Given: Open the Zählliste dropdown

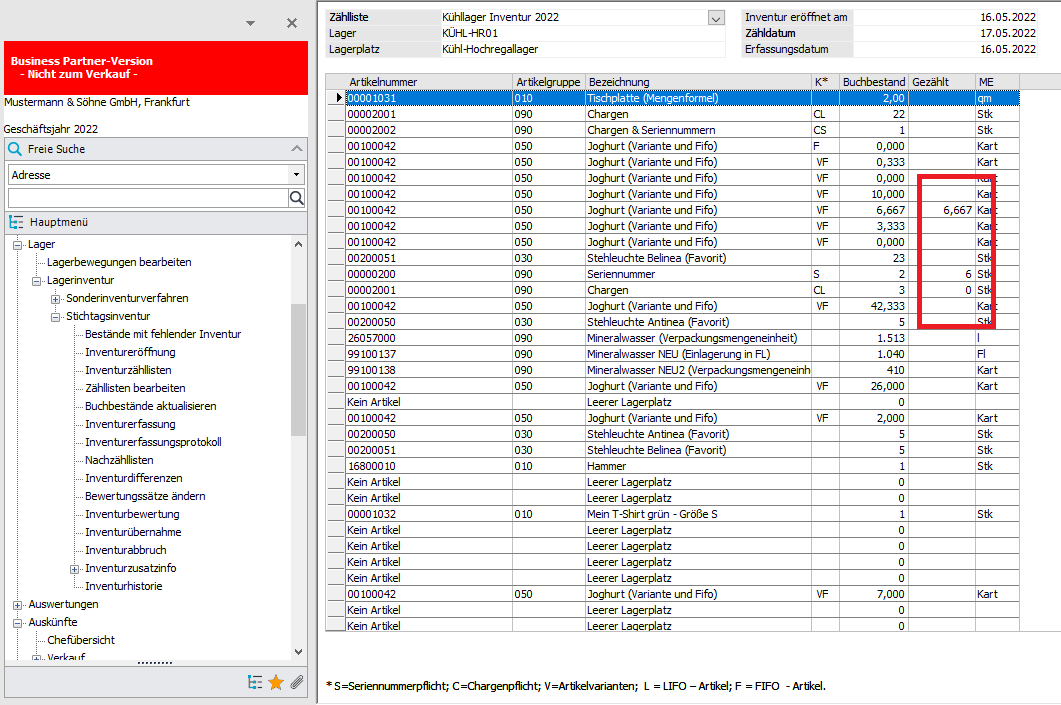Looking at the screenshot, I should pyautogui.click(x=715, y=17).
